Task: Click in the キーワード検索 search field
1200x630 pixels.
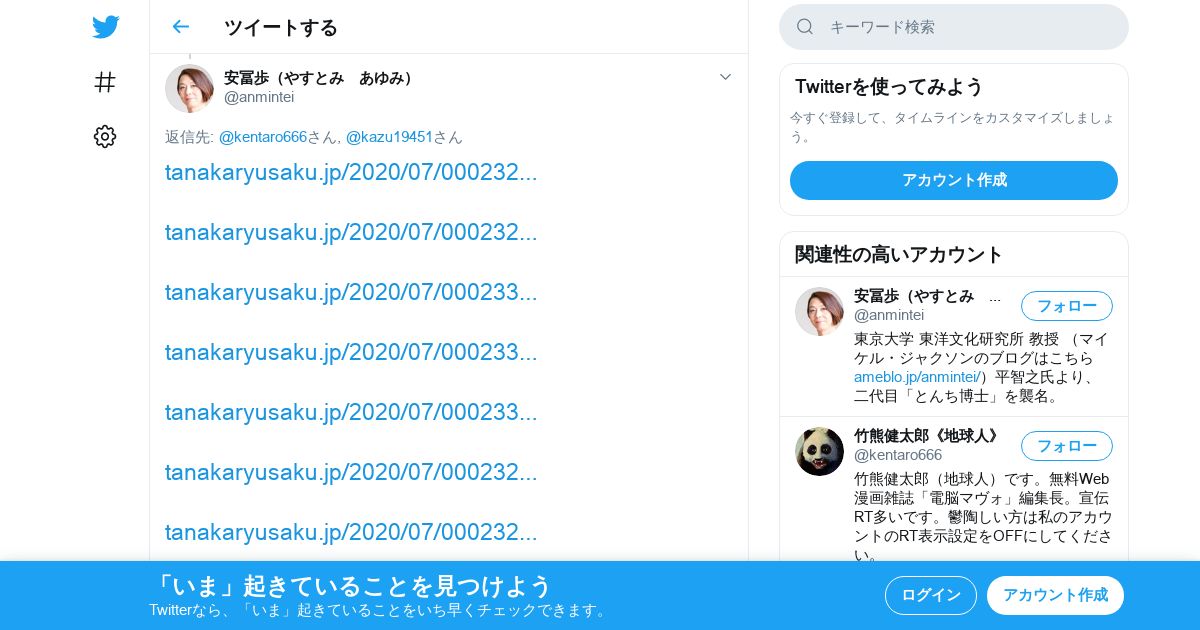Action: tap(954, 27)
